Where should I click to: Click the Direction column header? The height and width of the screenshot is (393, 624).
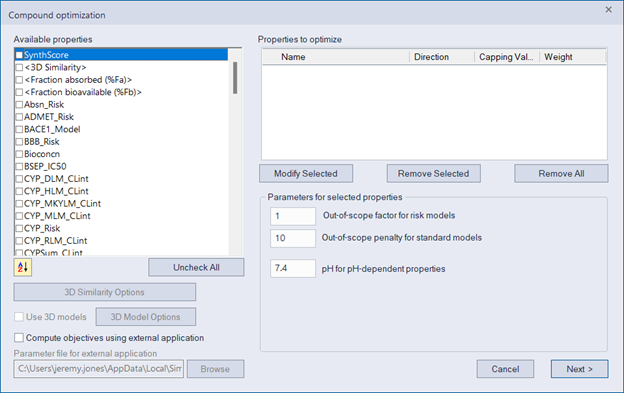point(442,57)
